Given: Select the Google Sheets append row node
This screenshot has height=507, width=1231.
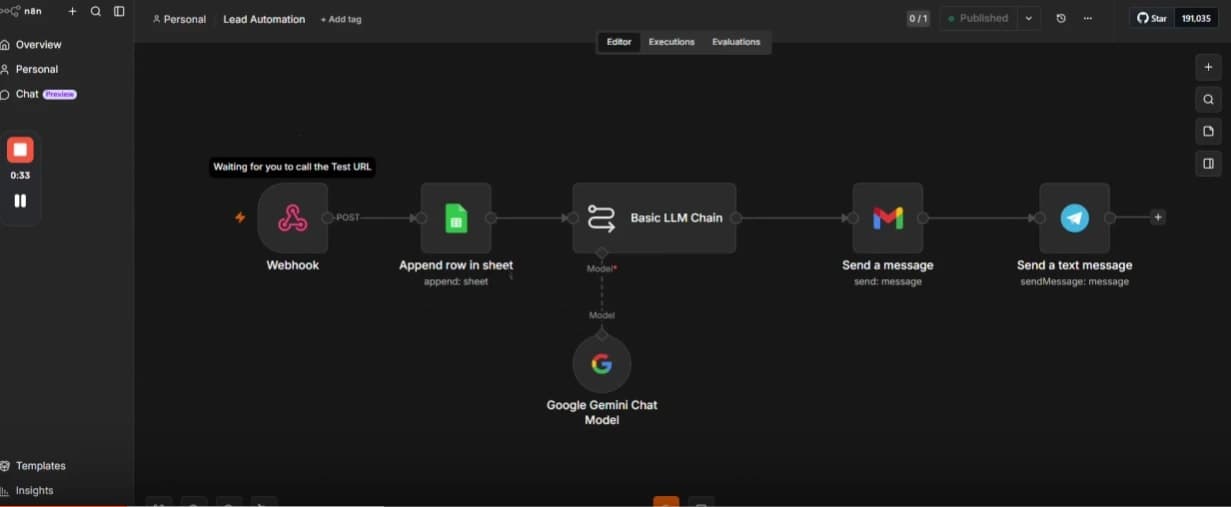Looking at the screenshot, I should point(456,217).
